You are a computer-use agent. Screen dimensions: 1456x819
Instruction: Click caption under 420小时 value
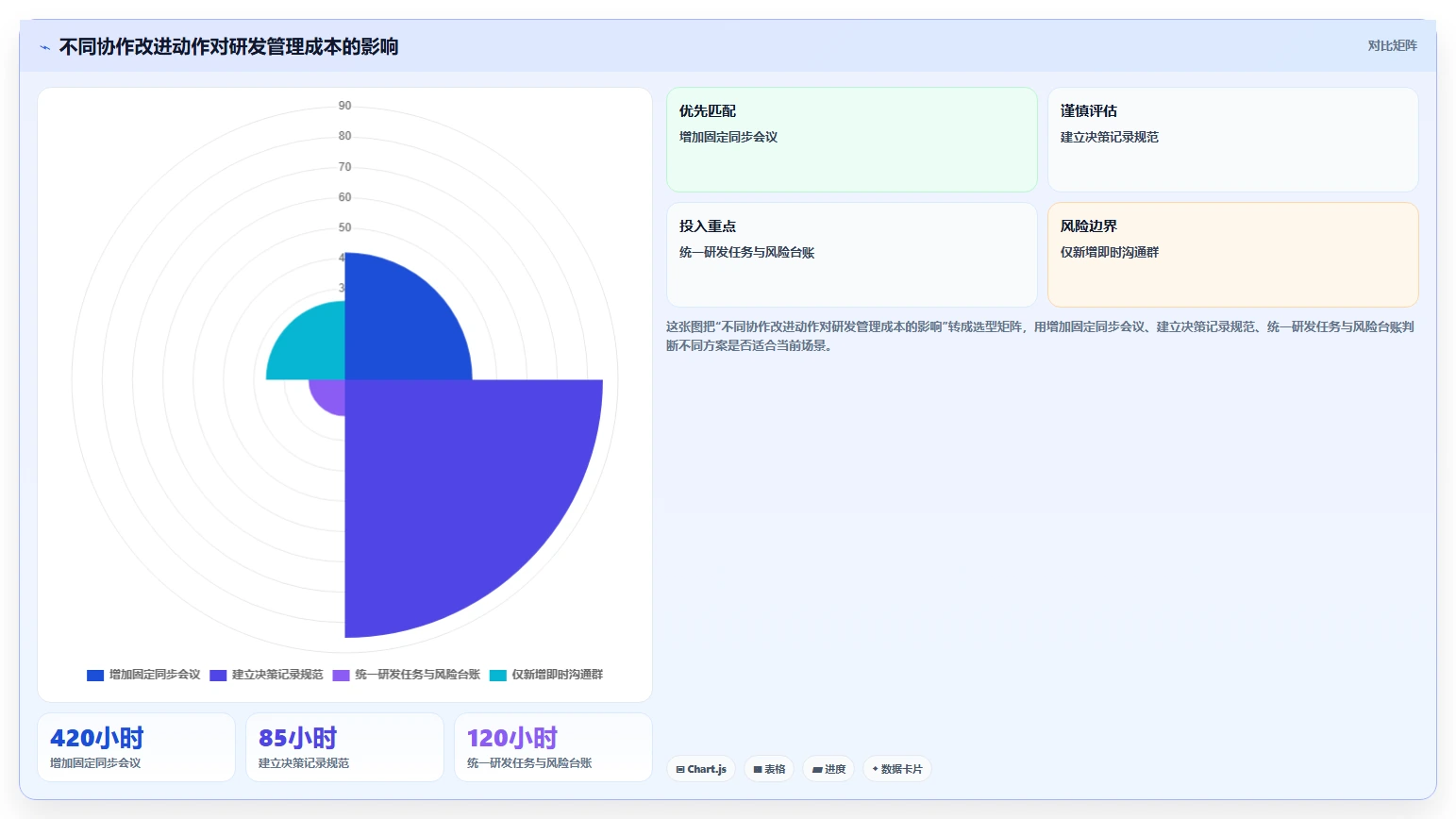pos(95,763)
